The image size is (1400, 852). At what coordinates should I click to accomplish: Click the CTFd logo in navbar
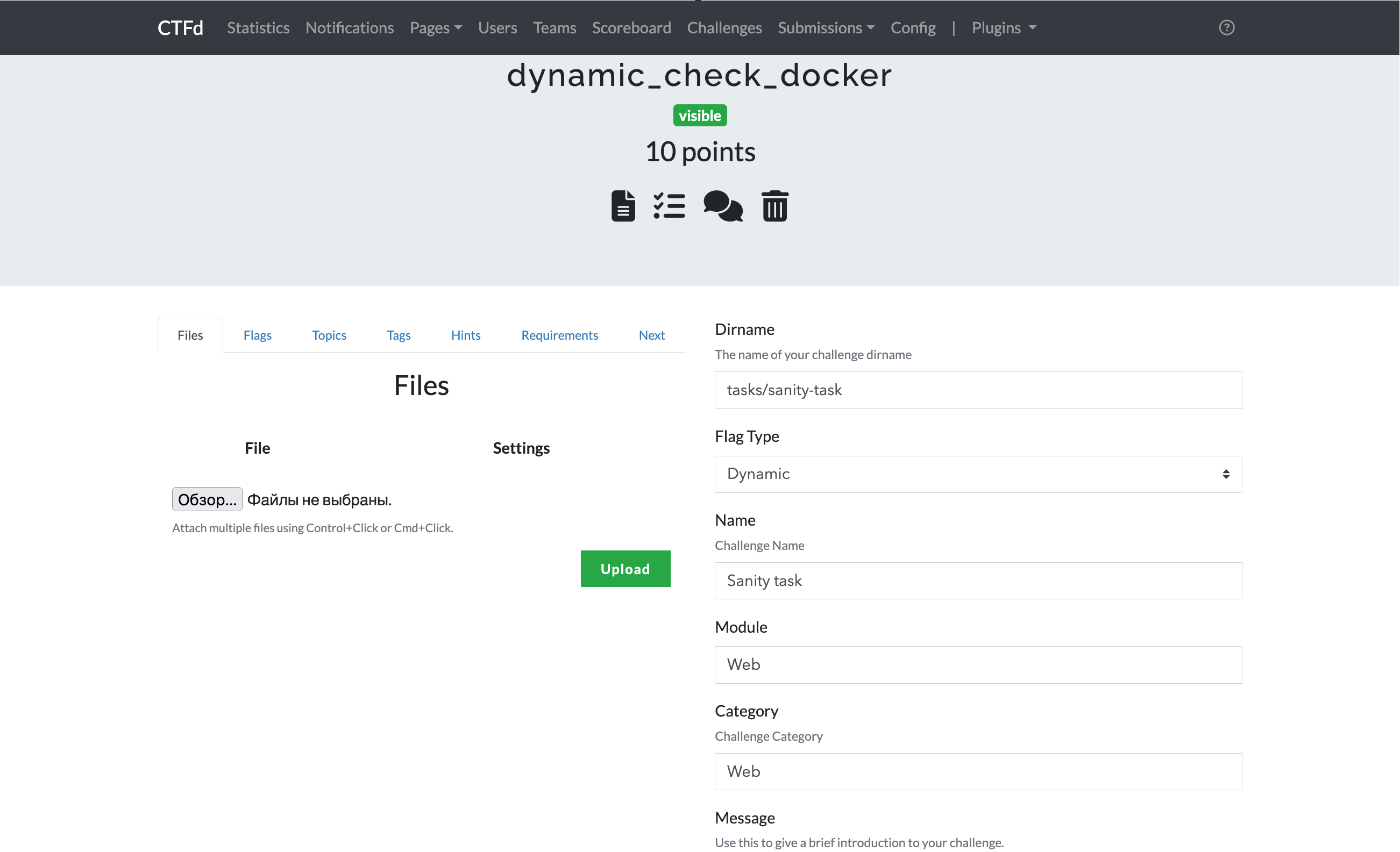(180, 27)
